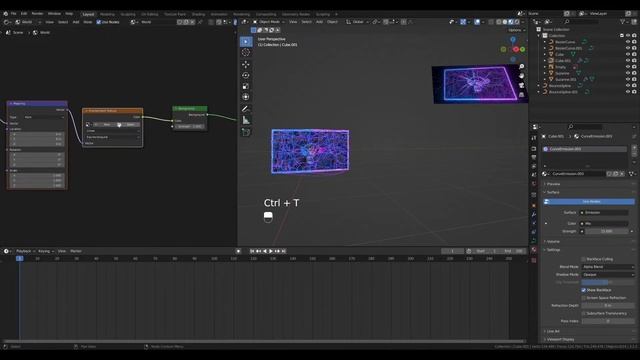This screenshot has height=360, width=640.
Task: Open the Object Mode dropdown
Action: [x=269, y=22]
